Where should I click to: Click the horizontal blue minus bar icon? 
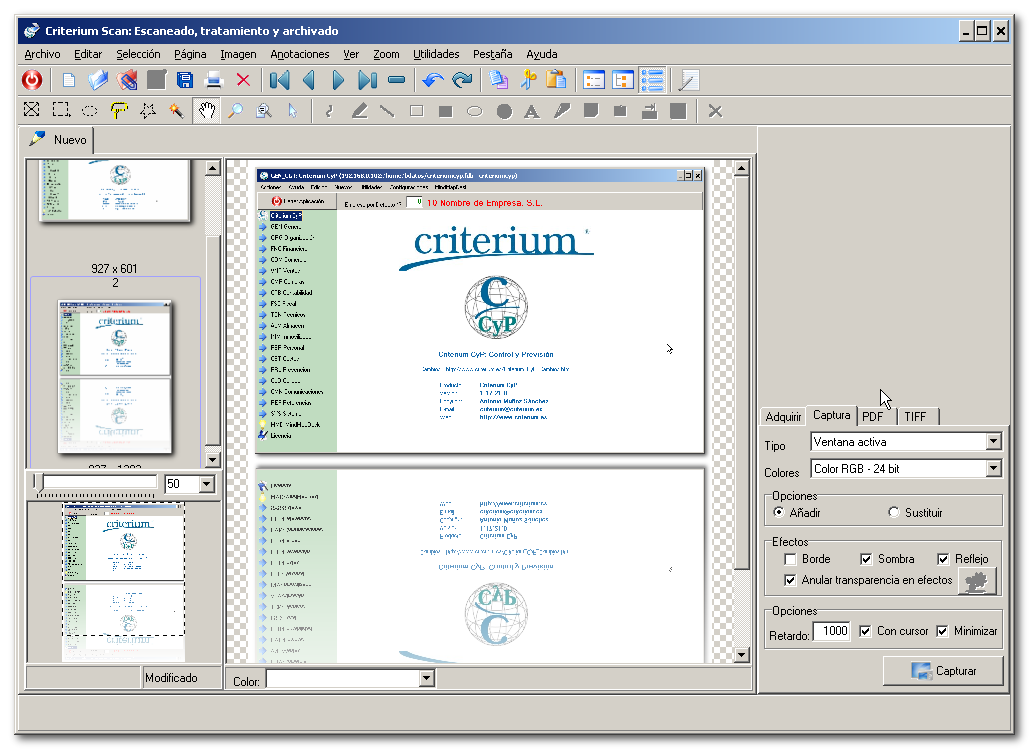(396, 80)
